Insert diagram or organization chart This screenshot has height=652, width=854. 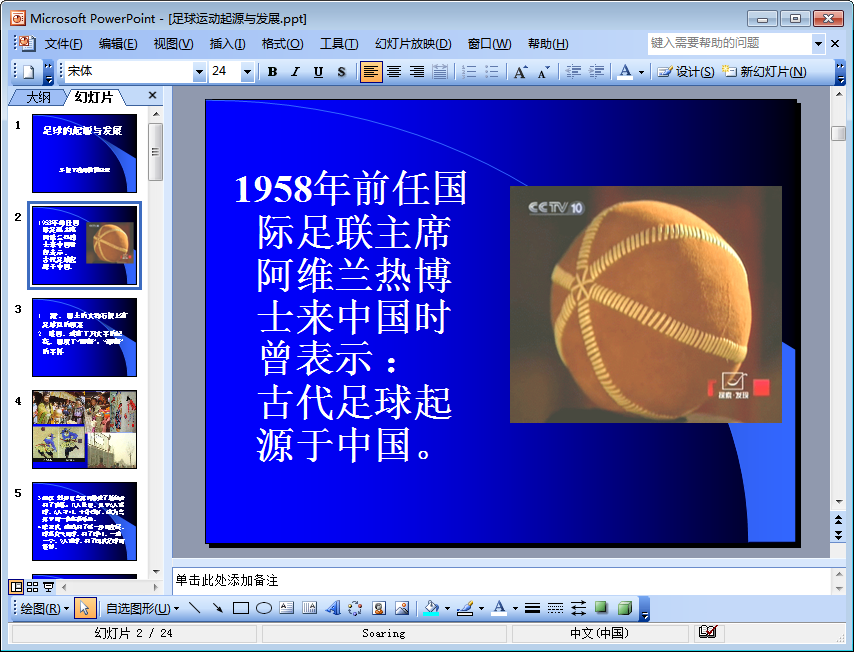355,608
